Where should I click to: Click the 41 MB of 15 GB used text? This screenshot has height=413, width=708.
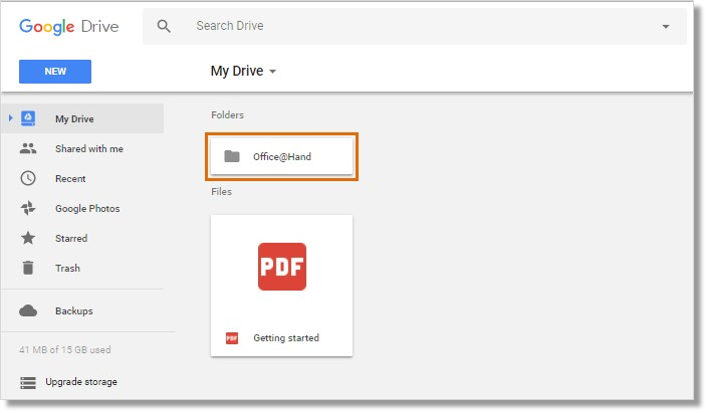click(x=65, y=349)
